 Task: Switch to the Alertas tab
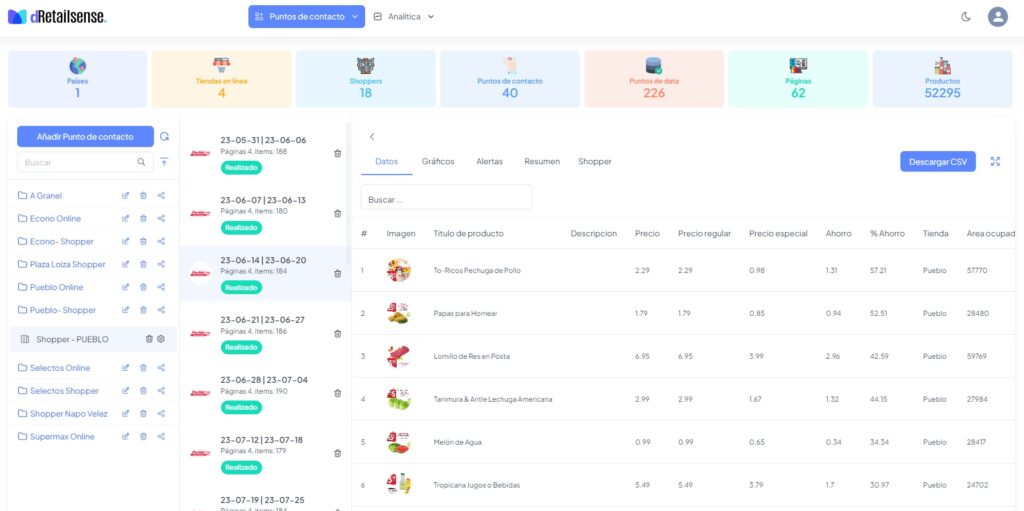click(x=489, y=161)
